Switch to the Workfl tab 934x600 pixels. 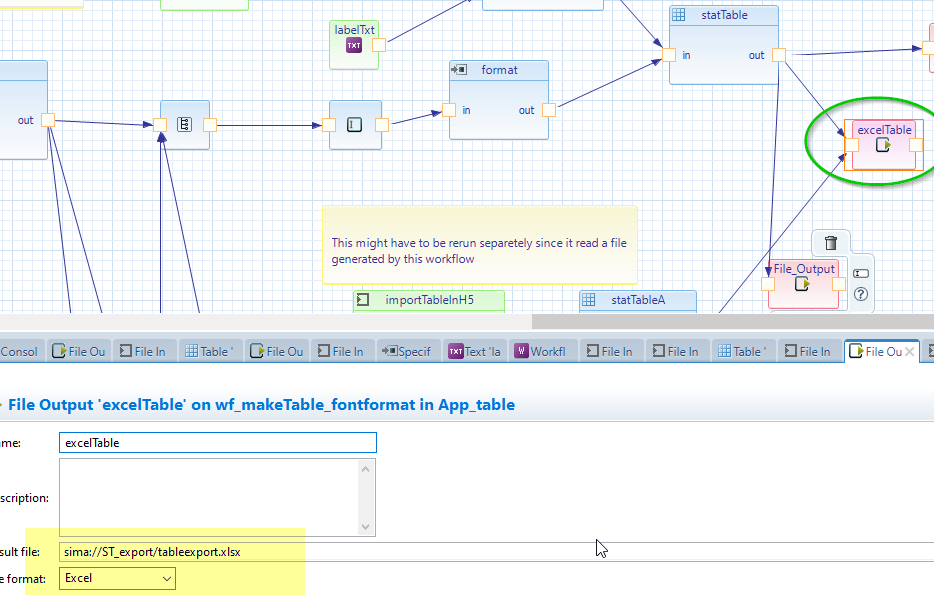(540, 351)
